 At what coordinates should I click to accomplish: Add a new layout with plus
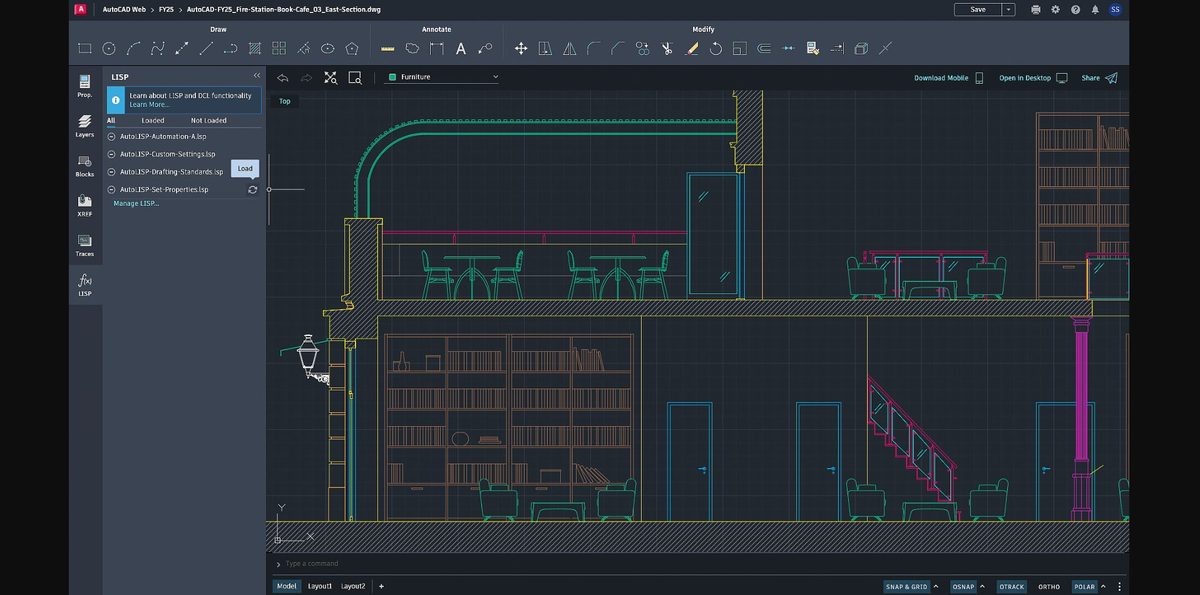[381, 586]
